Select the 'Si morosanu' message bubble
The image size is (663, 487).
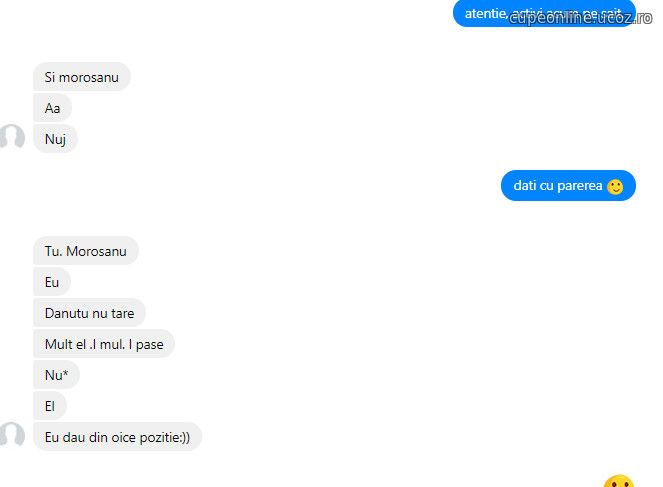click(x=82, y=77)
